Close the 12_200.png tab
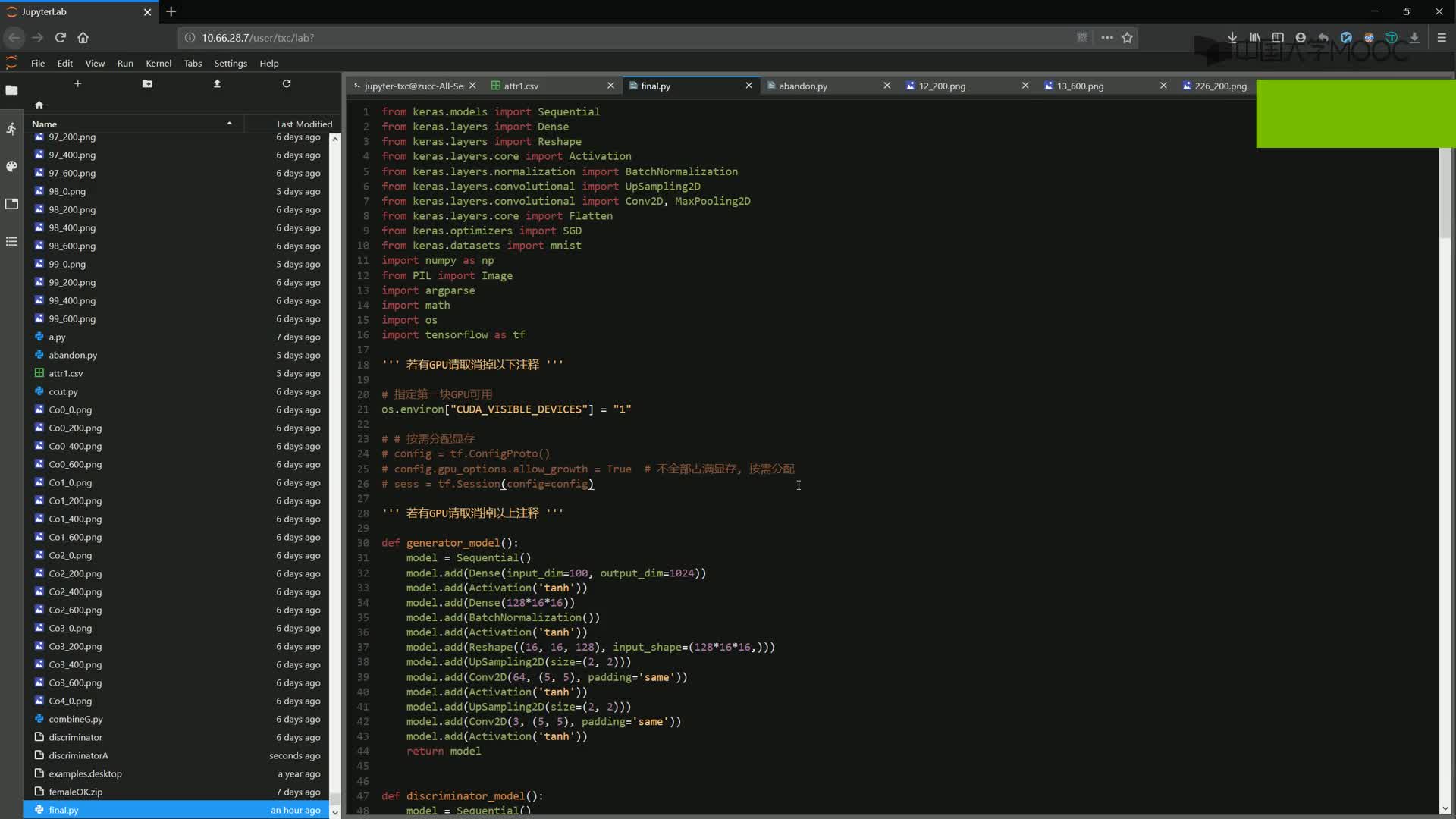 1025,86
